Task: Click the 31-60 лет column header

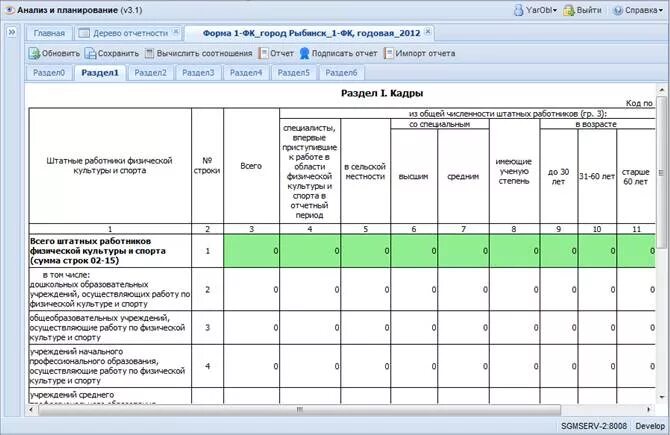Action: tap(597, 176)
